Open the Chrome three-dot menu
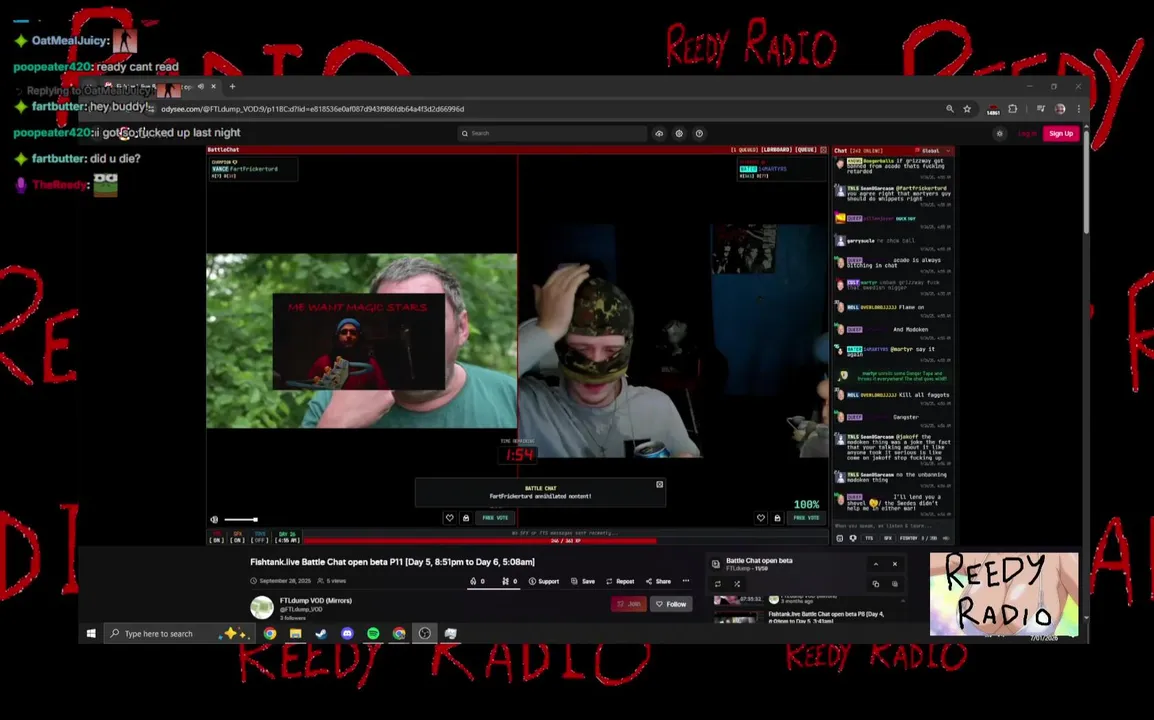The image size is (1154, 720). tap(1079, 109)
